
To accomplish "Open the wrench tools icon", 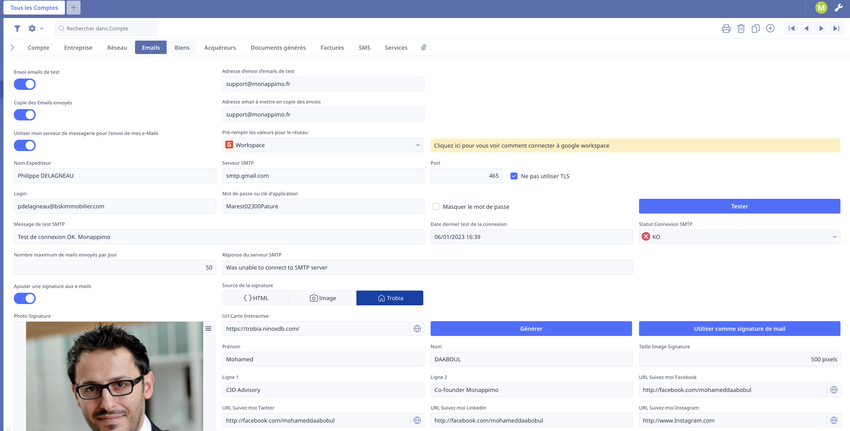I will (x=838, y=8).
